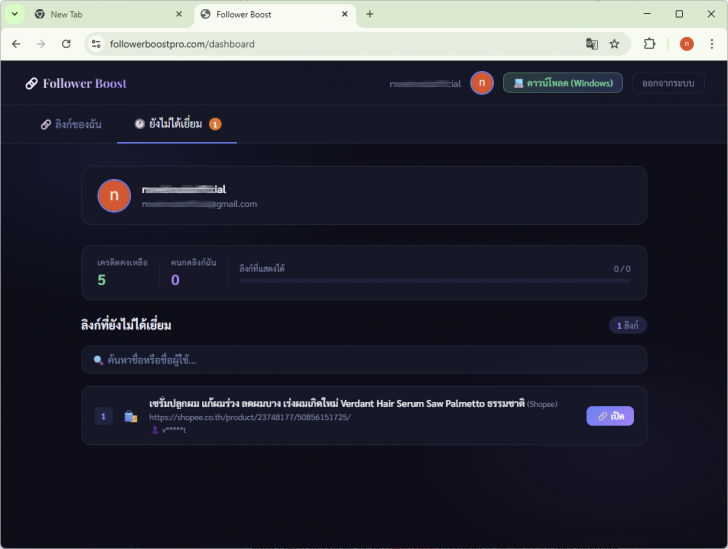Click the คนกดลิงก์ฉัน value 0
The image size is (728, 549).
(175, 280)
